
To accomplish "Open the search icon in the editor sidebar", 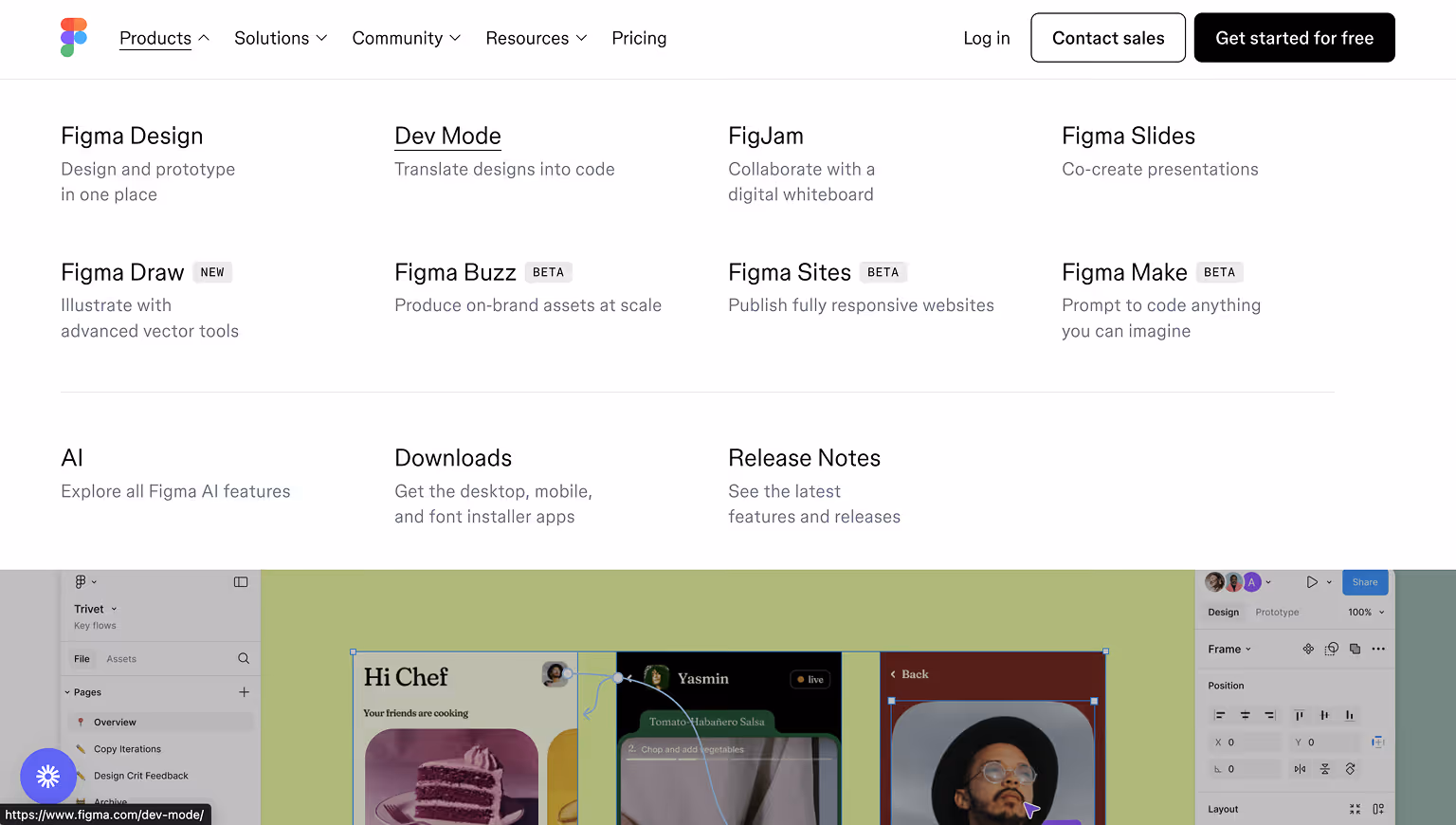I will 243,659.
